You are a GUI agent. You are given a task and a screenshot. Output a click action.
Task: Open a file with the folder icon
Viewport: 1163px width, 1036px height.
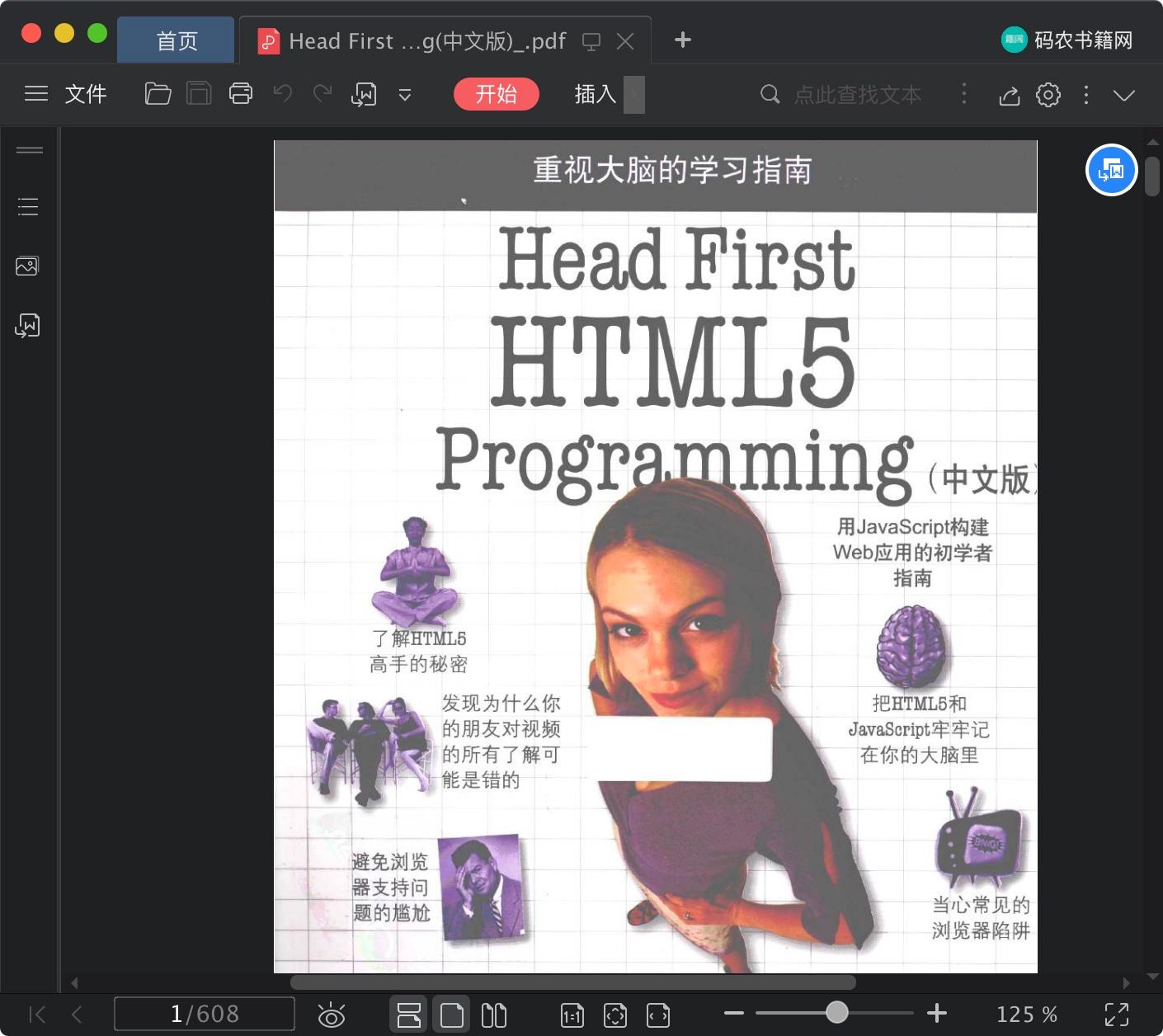coord(158,94)
